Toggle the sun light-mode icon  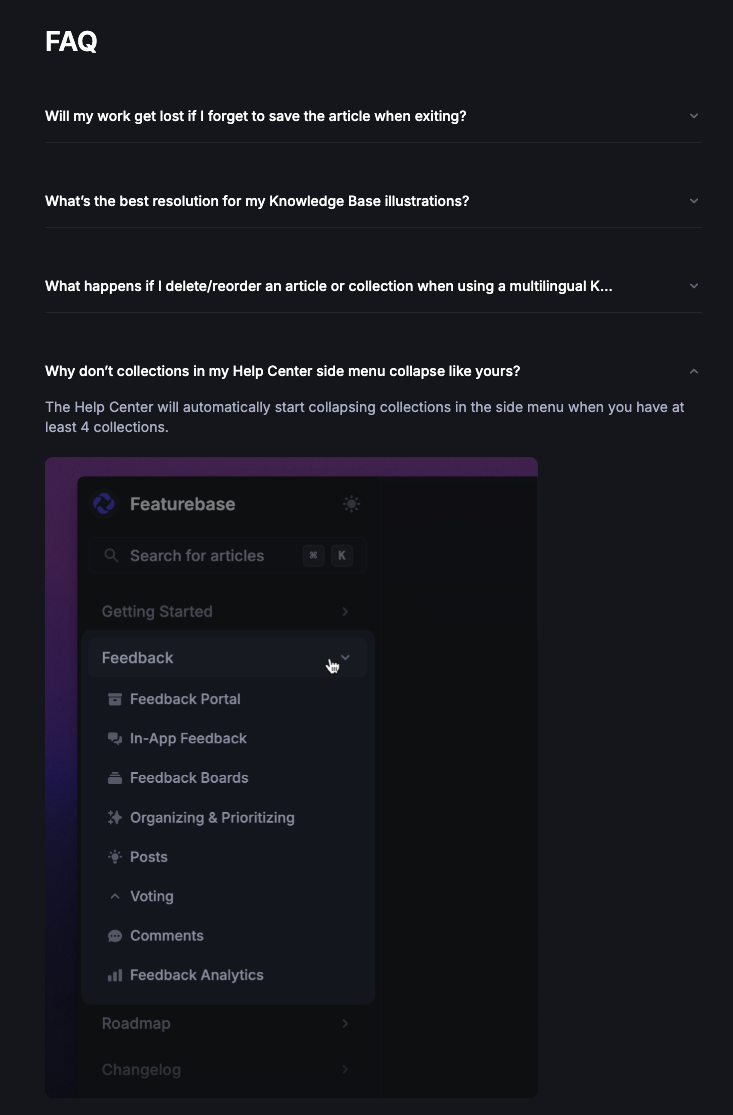[x=351, y=504]
